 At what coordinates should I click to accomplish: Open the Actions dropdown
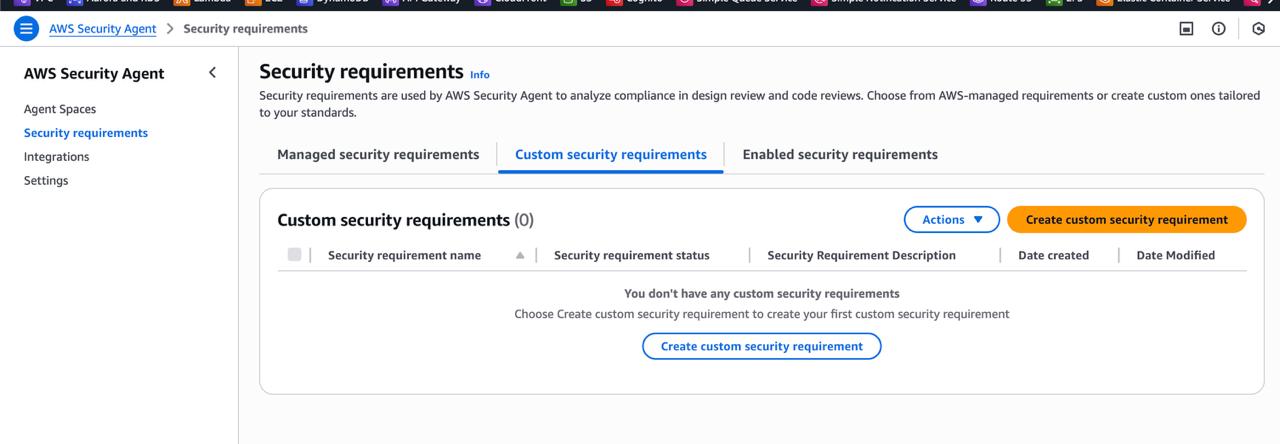(952, 220)
